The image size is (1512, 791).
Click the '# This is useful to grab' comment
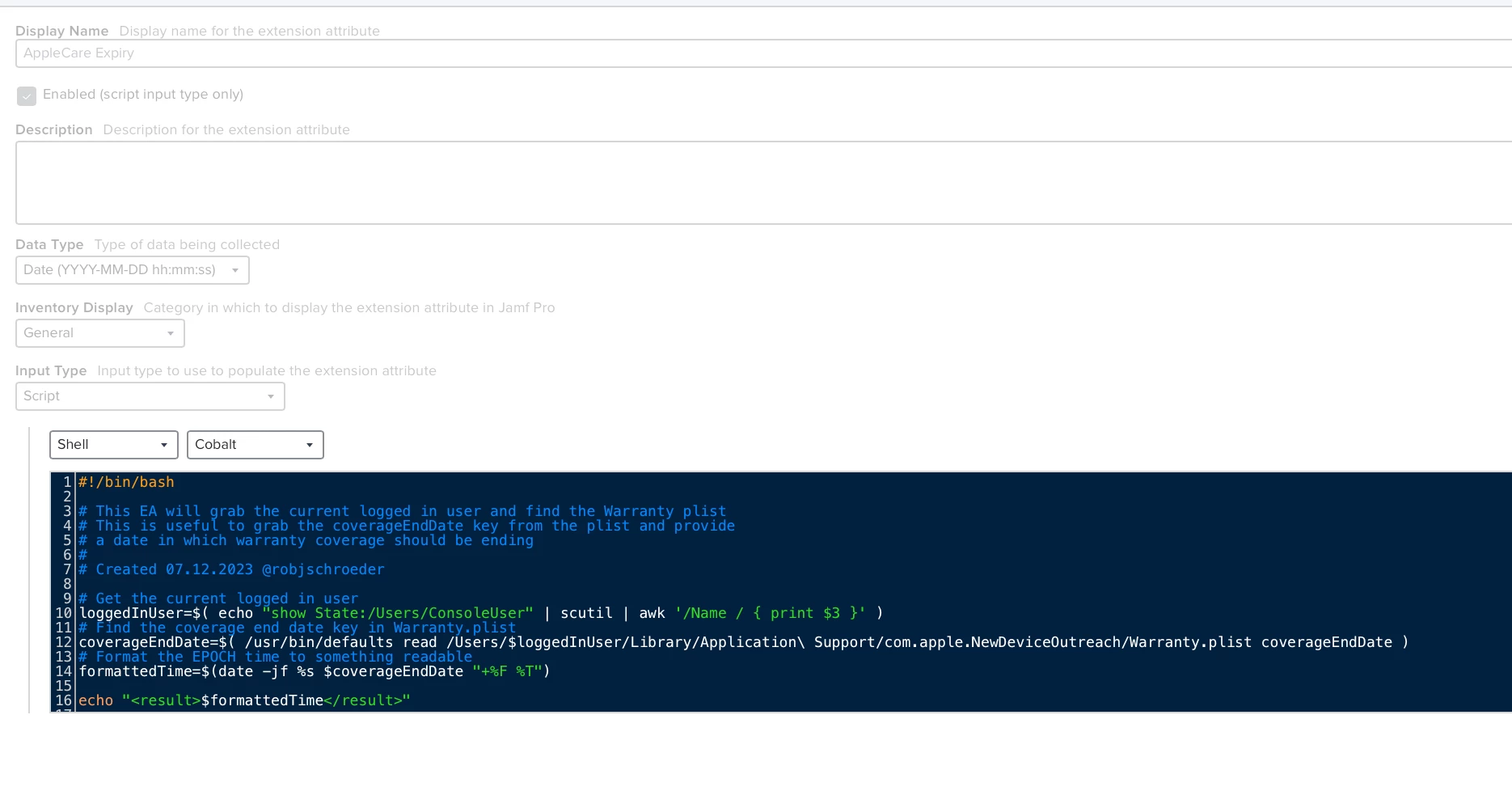[407, 526]
